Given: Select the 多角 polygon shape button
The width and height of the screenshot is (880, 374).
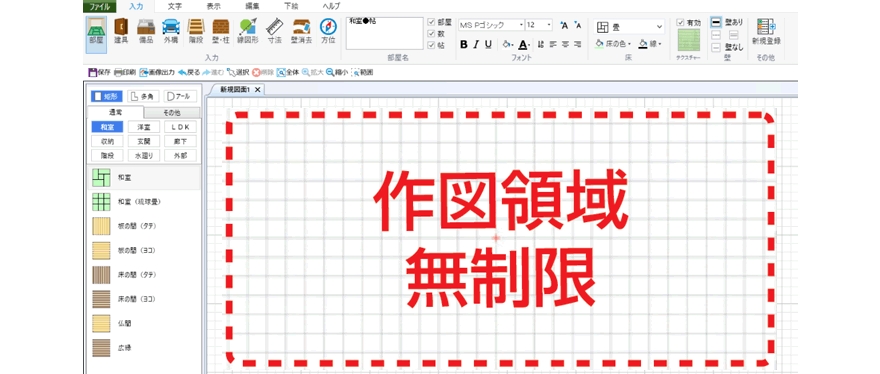Looking at the screenshot, I should click(143, 96).
